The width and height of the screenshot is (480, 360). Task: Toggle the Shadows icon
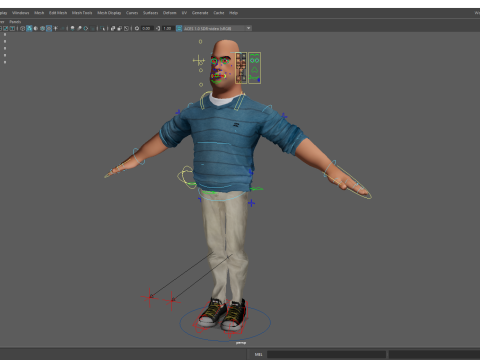click(x=62, y=28)
